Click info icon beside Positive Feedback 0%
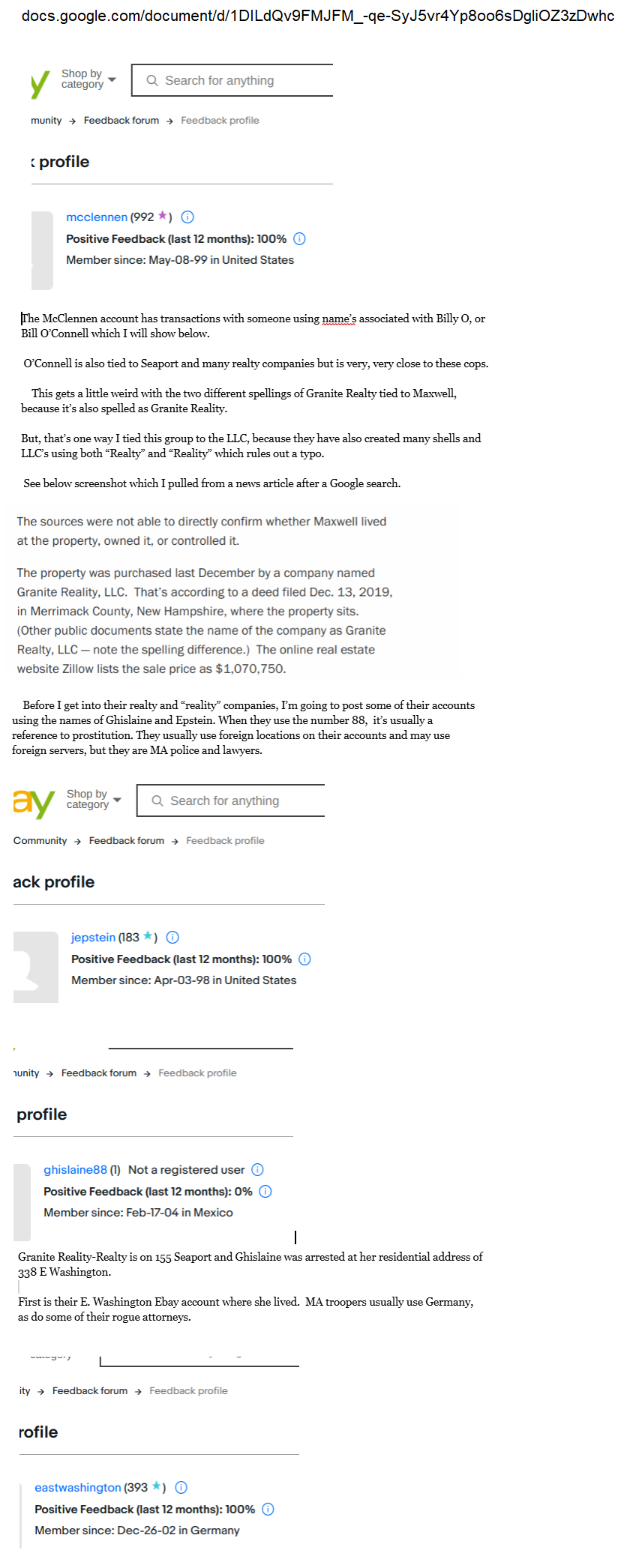The image size is (633, 1568). pos(265,1192)
